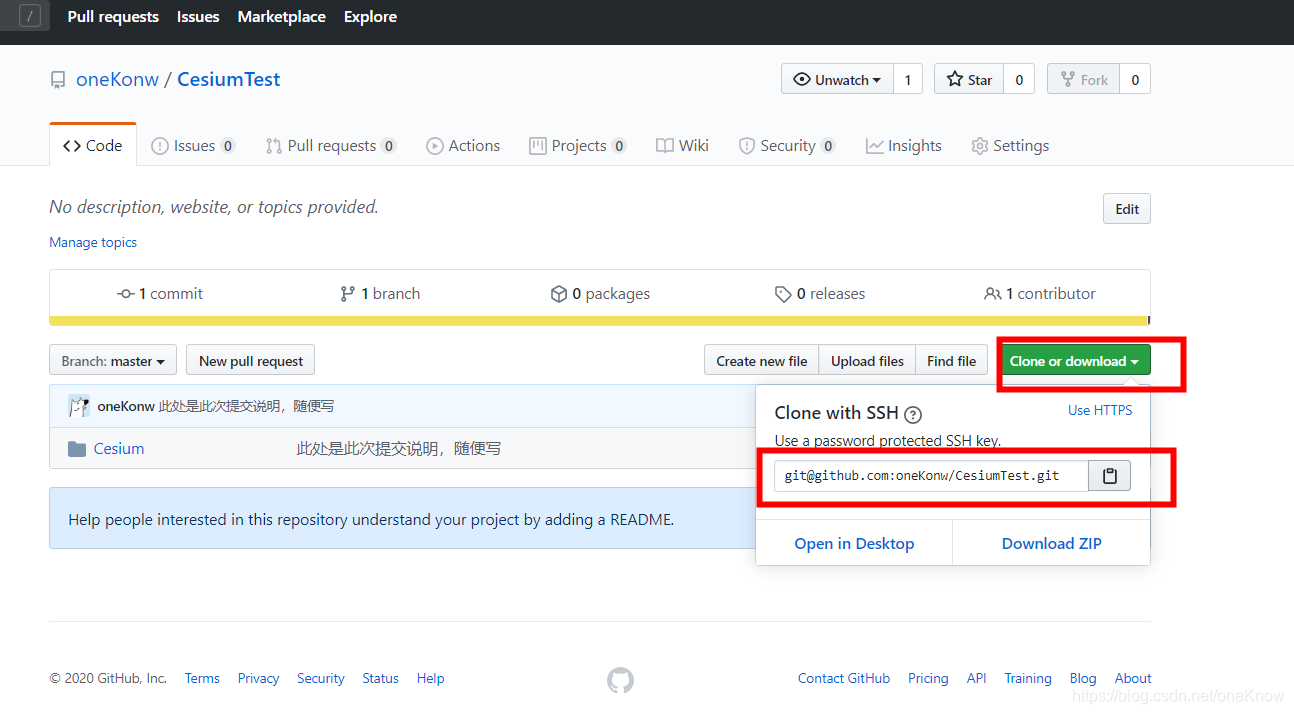Image resolution: width=1294 pixels, height=714 pixels.
Task: Click the stargazers count 0
Action: coord(1019,80)
